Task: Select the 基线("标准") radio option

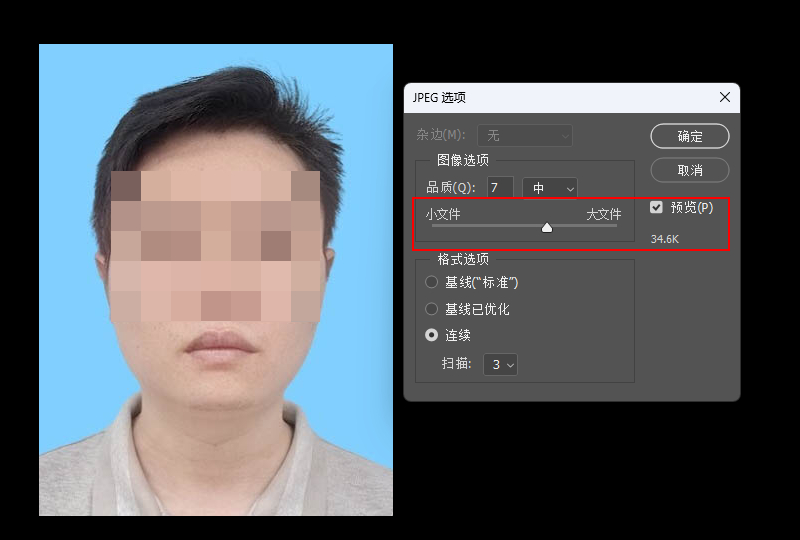Action: point(432,282)
